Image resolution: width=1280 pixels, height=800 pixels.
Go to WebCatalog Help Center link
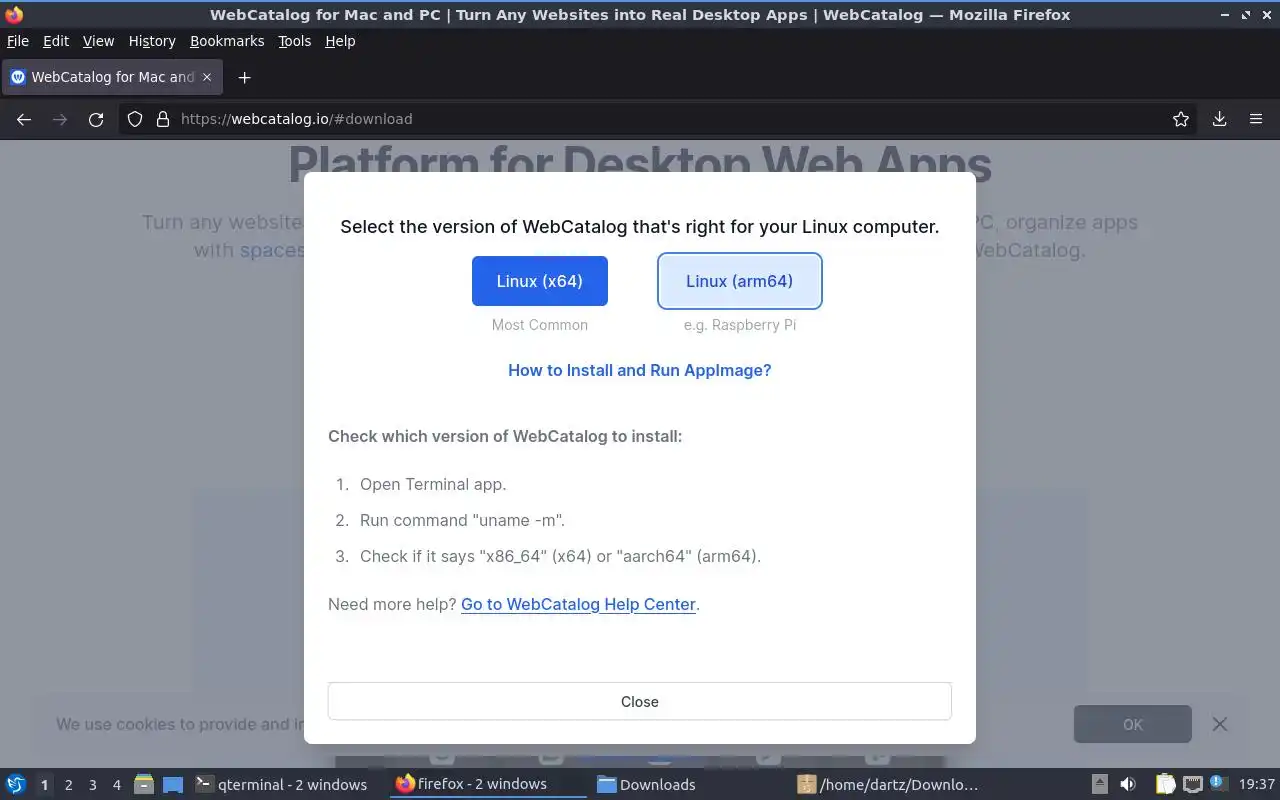(578, 604)
